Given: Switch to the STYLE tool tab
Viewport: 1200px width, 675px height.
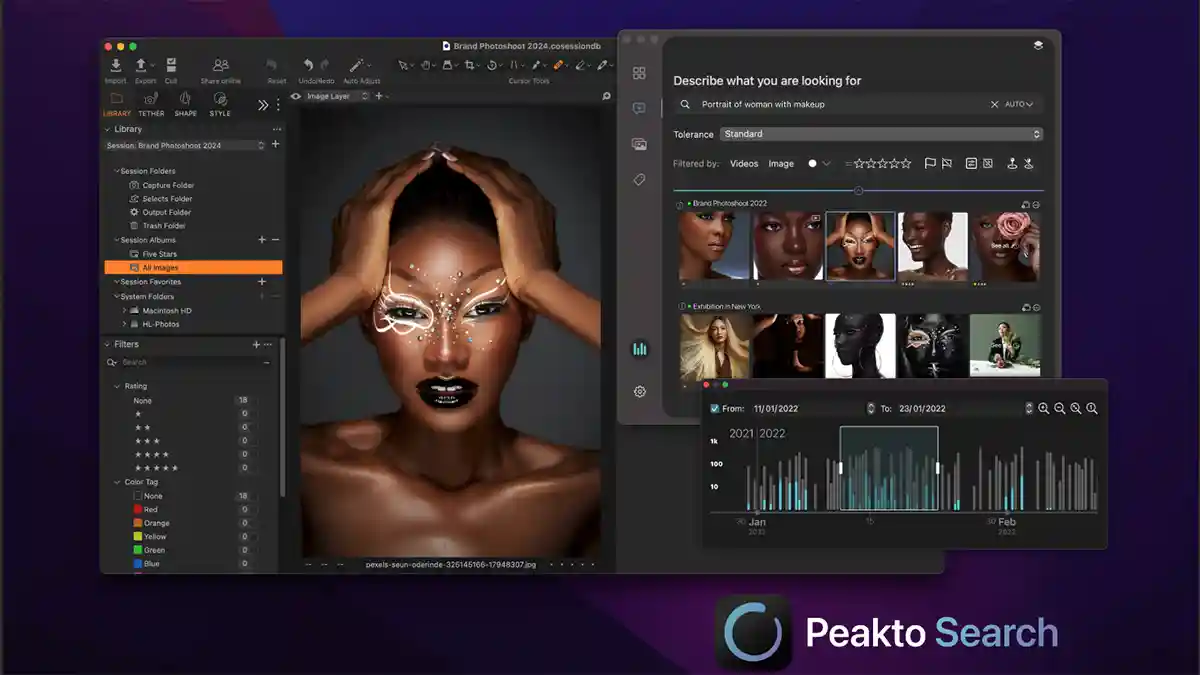Looking at the screenshot, I should tap(220, 104).
